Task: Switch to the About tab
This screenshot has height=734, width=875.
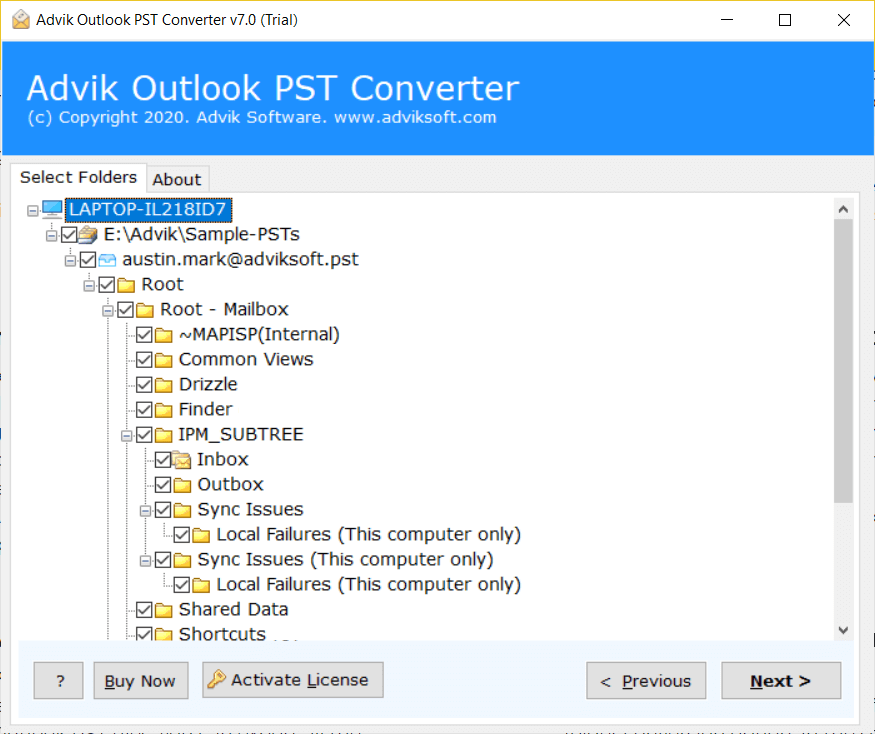Action: tap(177, 180)
